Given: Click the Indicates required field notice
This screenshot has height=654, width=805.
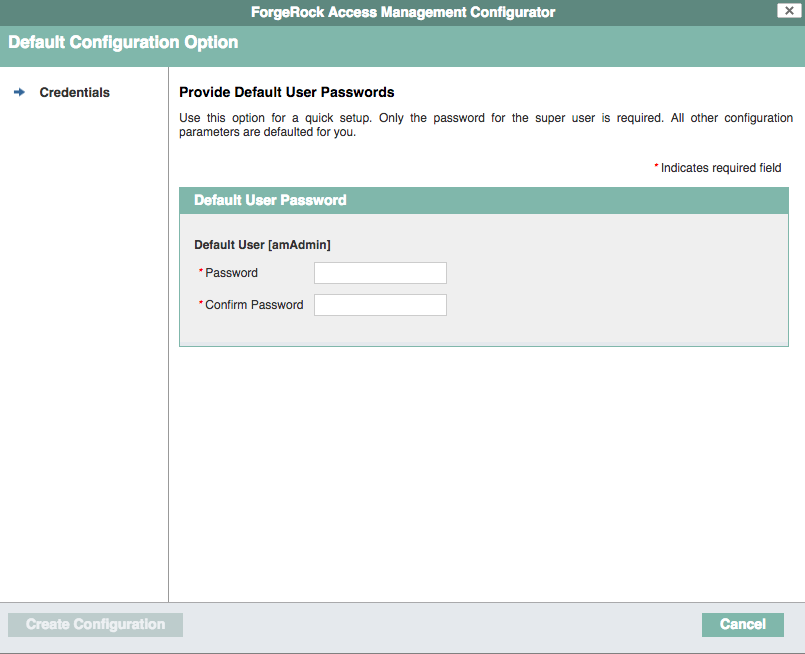Looking at the screenshot, I should tap(718, 167).
